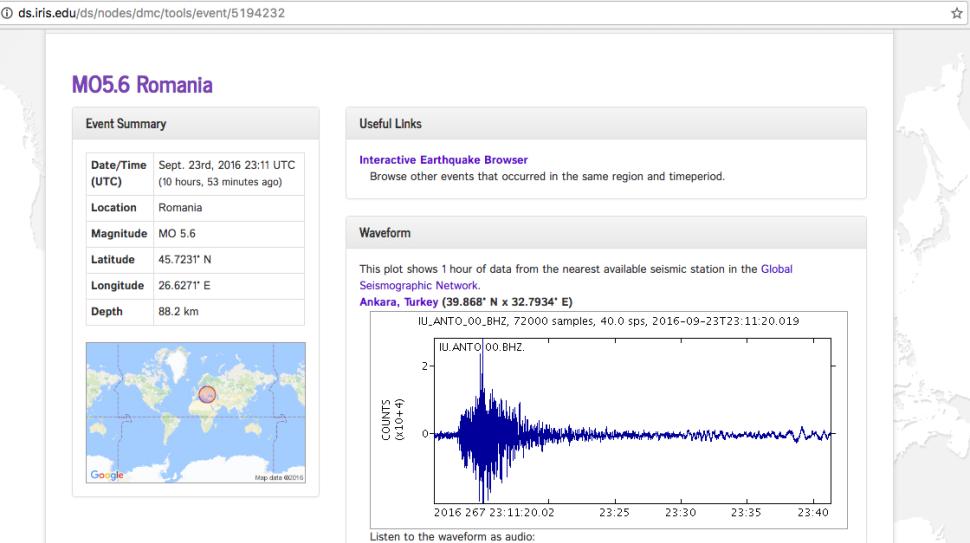Follow the Ankara, Turkey station link
This screenshot has width=970, height=543.
click(x=399, y=302)
